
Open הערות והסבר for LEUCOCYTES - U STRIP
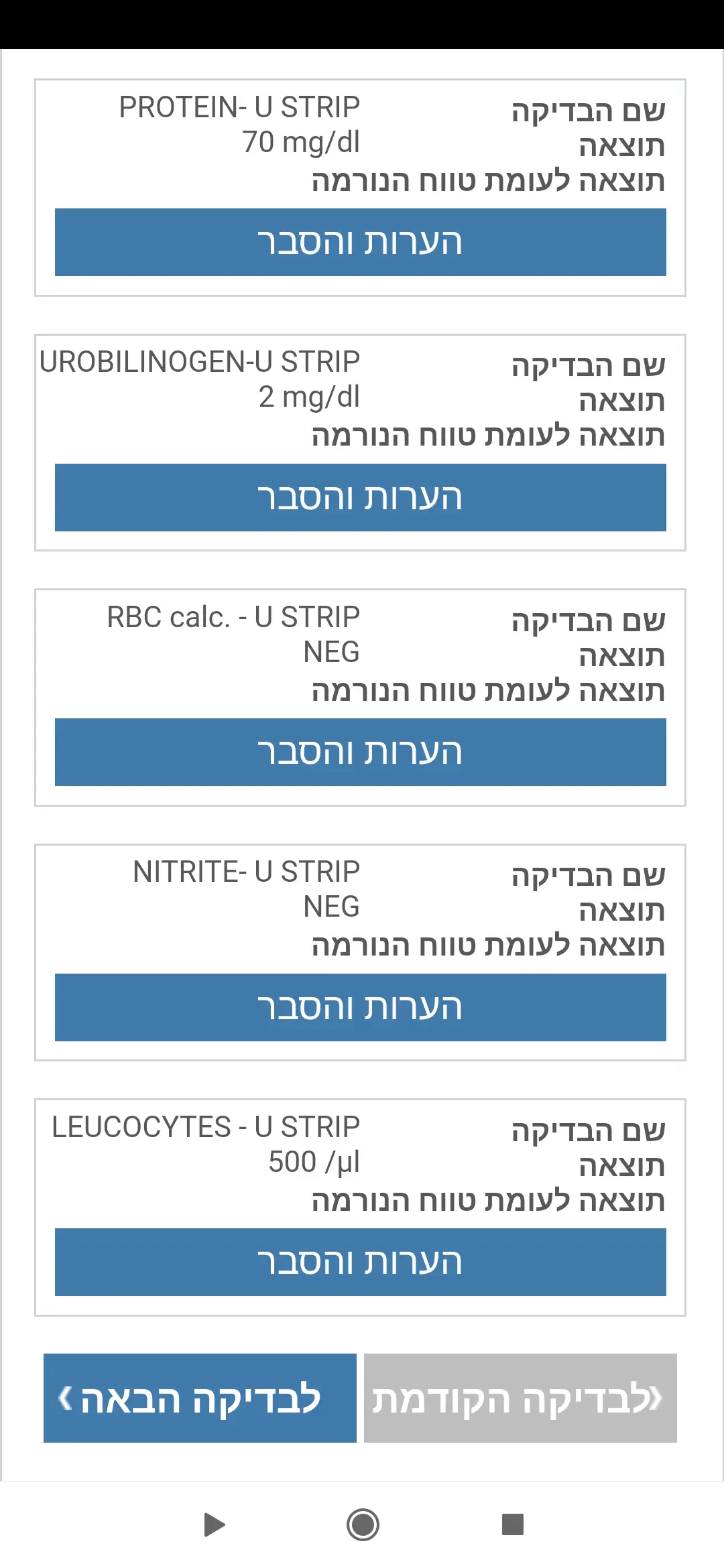tap(361, 1262)
